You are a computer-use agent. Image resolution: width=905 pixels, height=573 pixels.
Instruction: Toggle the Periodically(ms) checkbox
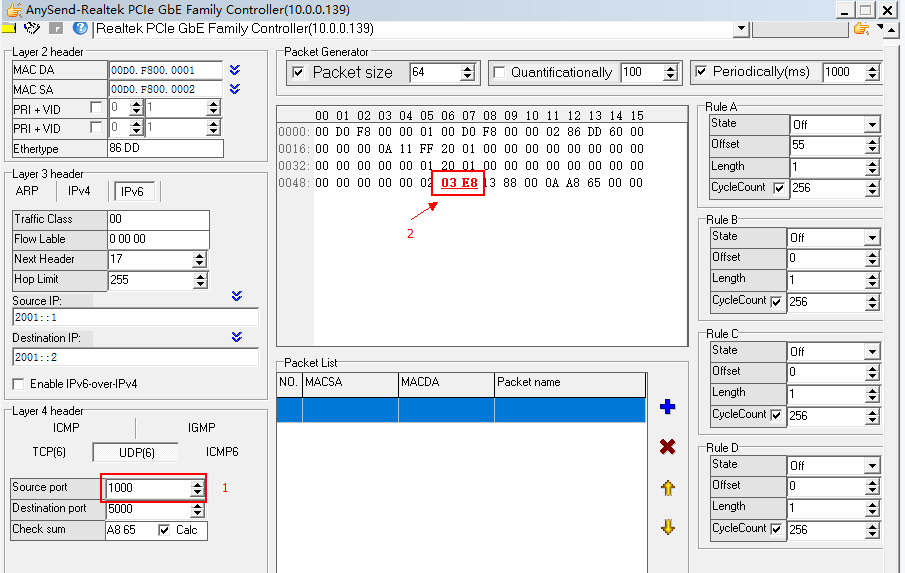(x=701, y=72)
